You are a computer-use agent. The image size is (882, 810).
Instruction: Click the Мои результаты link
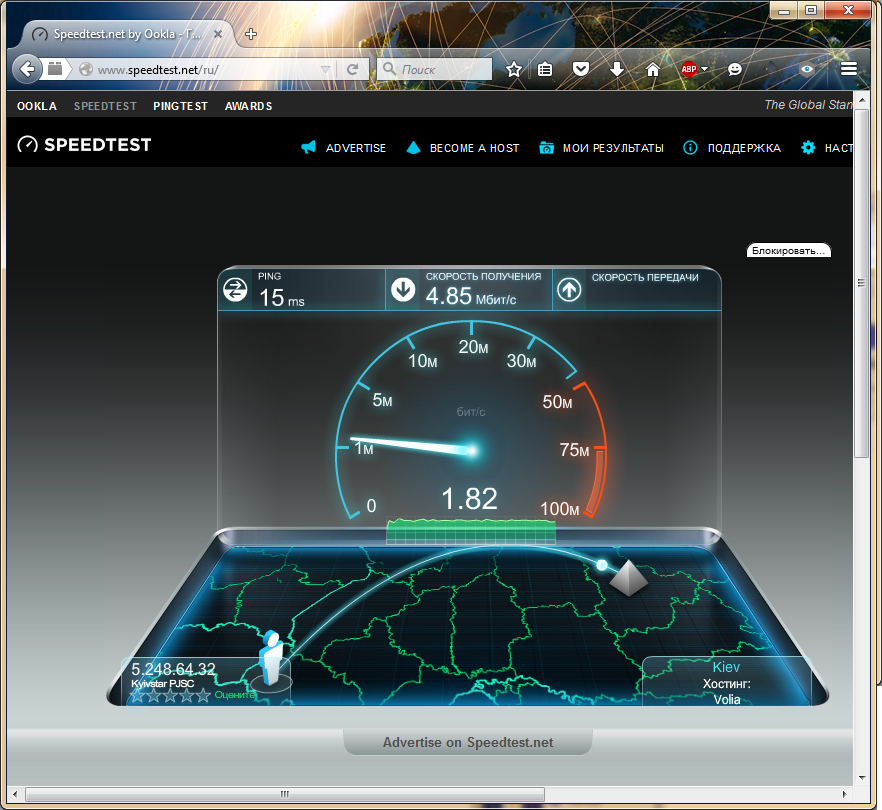click(612, 148)
